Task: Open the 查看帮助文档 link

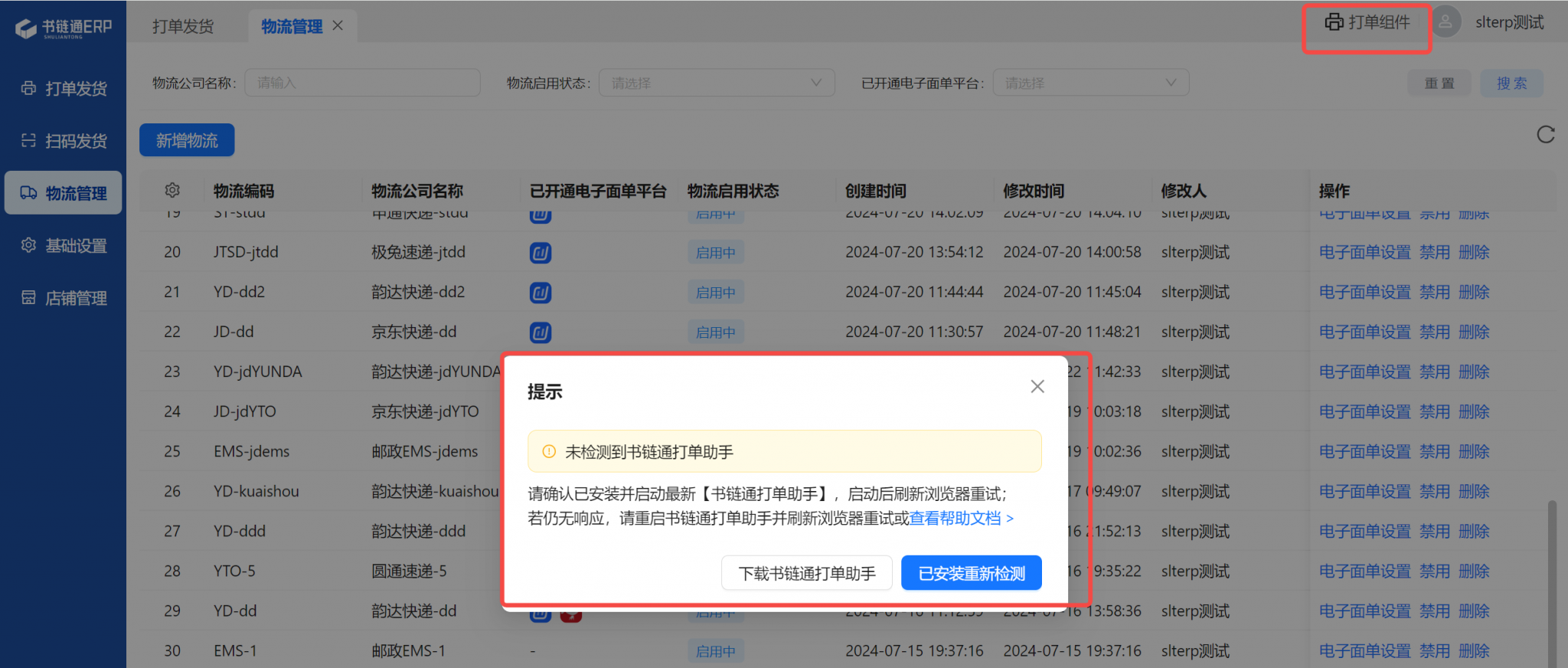Action: point(962,519)
